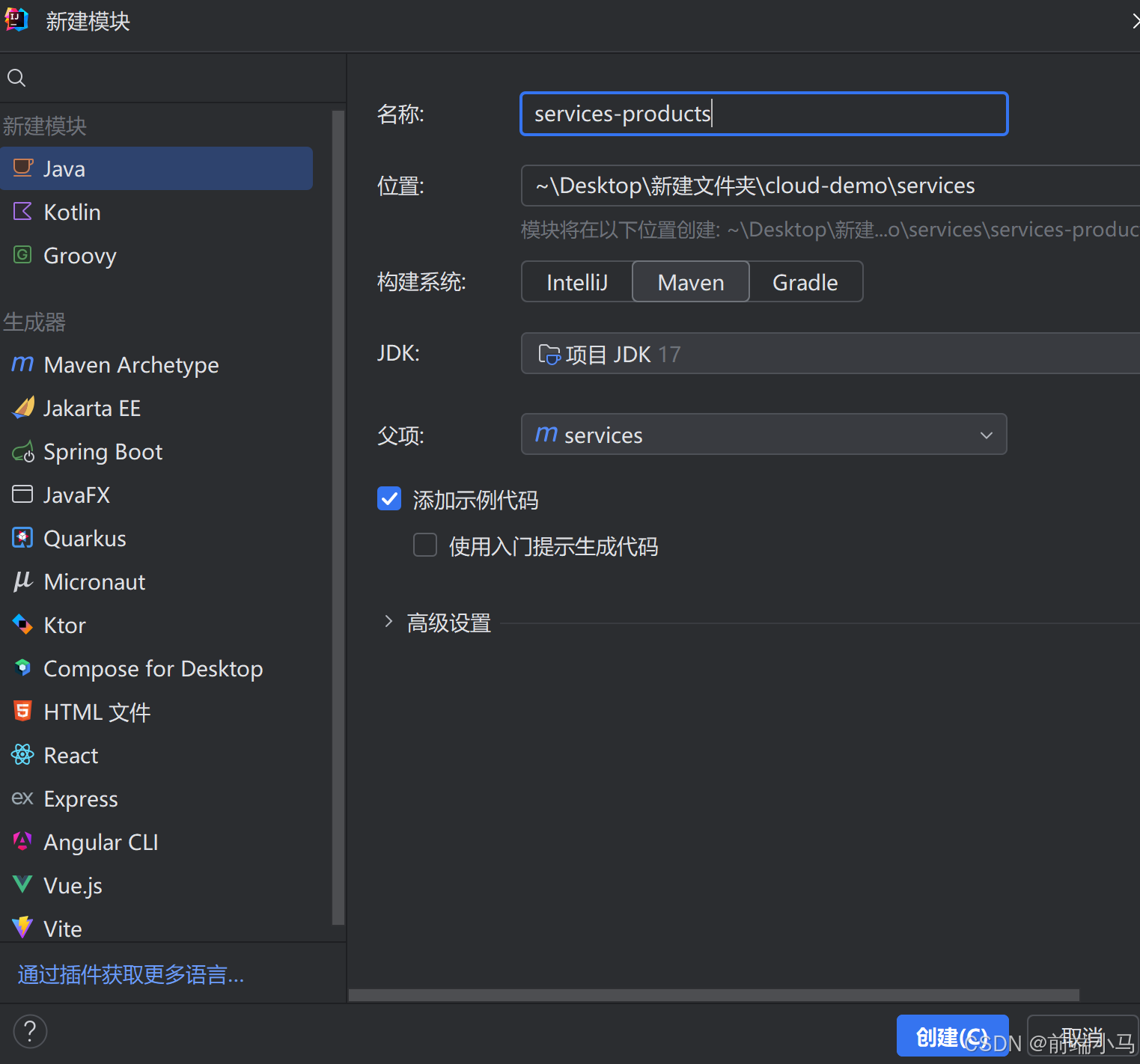This screenshot has width=1140, height=1064.
Task: Select Kotlin list label
Action: point(72,213)
